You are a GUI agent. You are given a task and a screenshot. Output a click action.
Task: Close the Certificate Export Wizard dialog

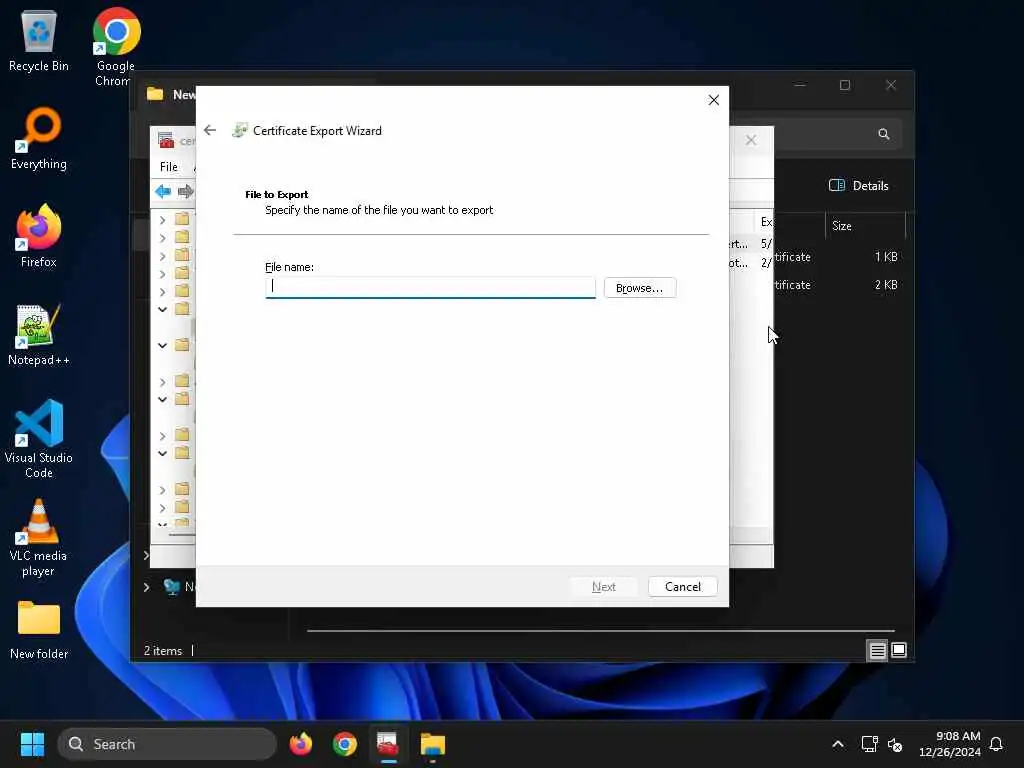[714, 100]
